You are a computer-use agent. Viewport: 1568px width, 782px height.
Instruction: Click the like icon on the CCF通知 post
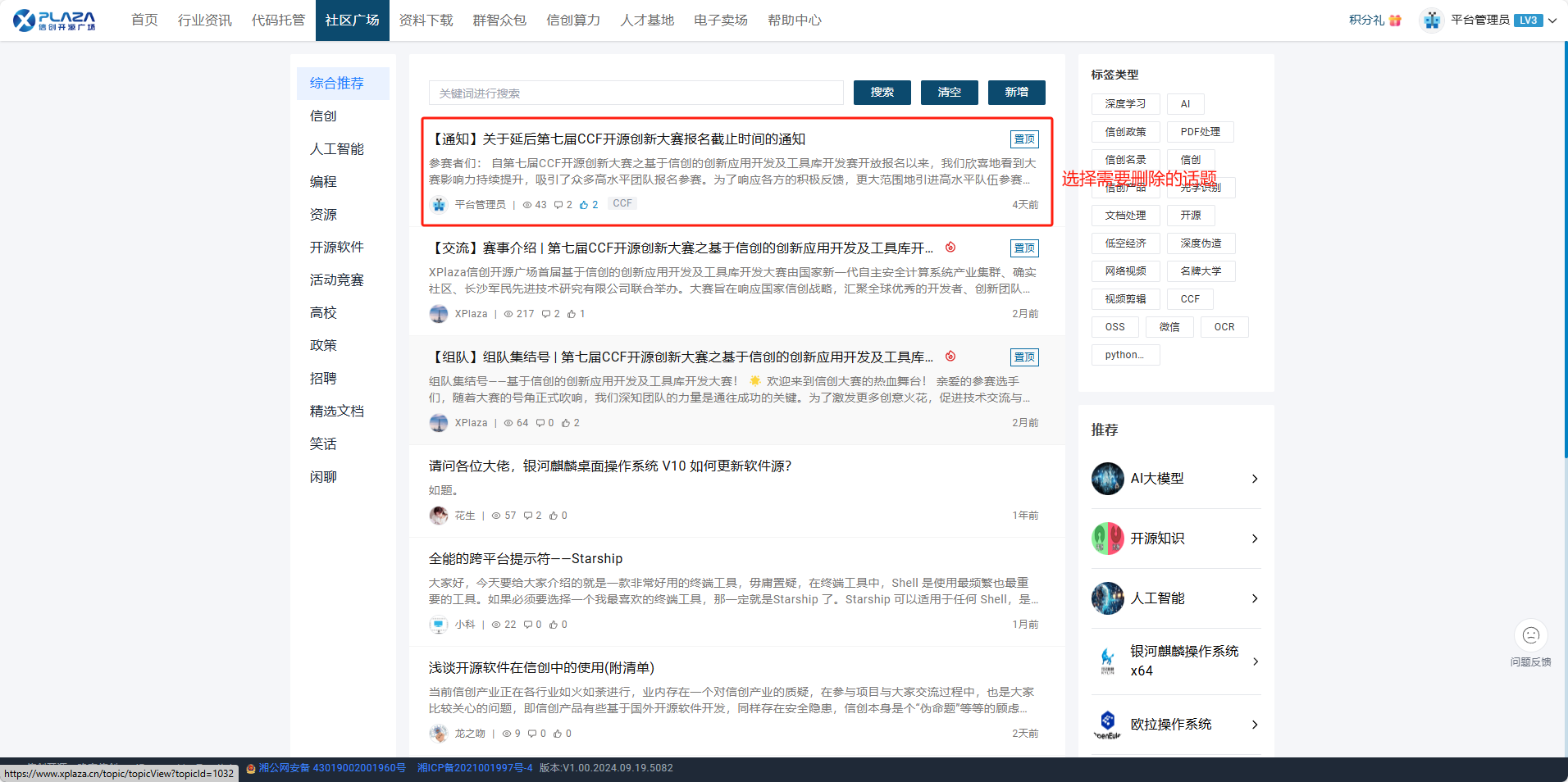pos(584,205)
